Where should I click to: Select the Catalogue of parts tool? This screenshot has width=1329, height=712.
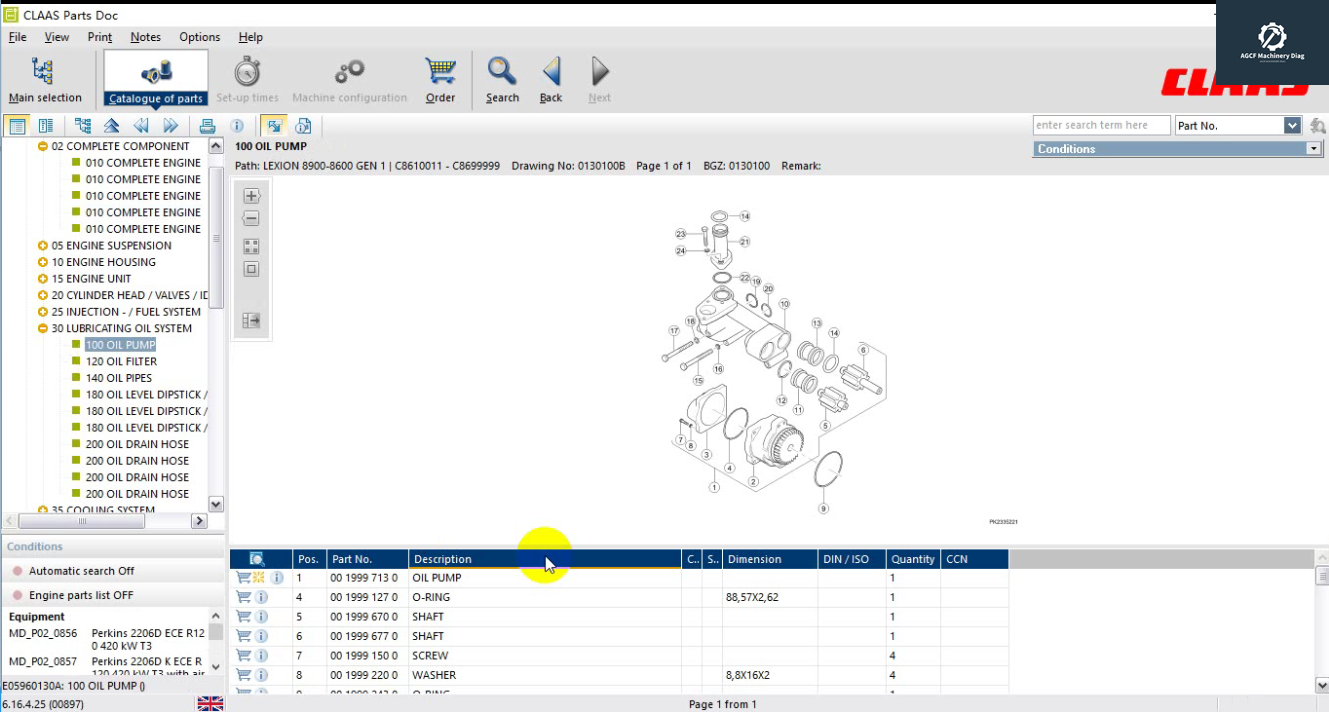coord(154,78)
